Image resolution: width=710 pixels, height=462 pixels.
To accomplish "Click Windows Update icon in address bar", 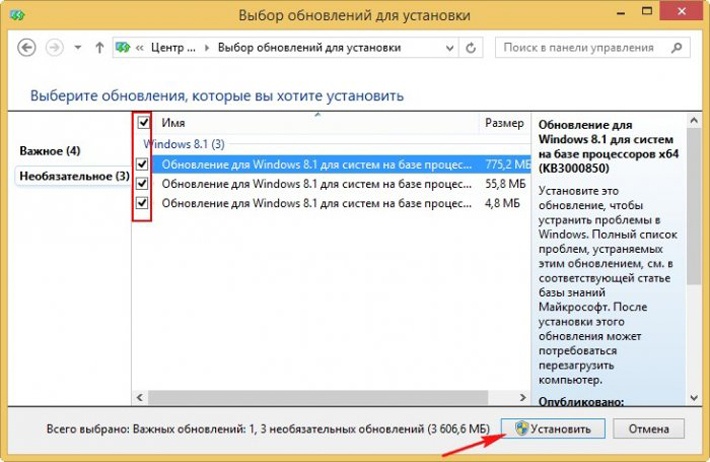I will tap(122, 48).
